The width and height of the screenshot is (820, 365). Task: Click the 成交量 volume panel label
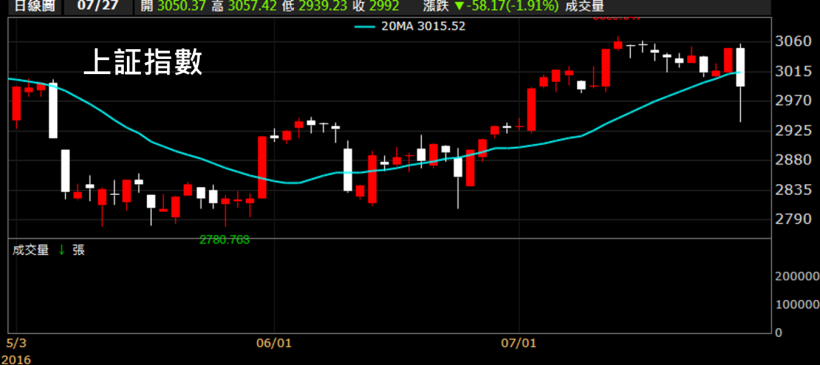(x=31, y=250)
